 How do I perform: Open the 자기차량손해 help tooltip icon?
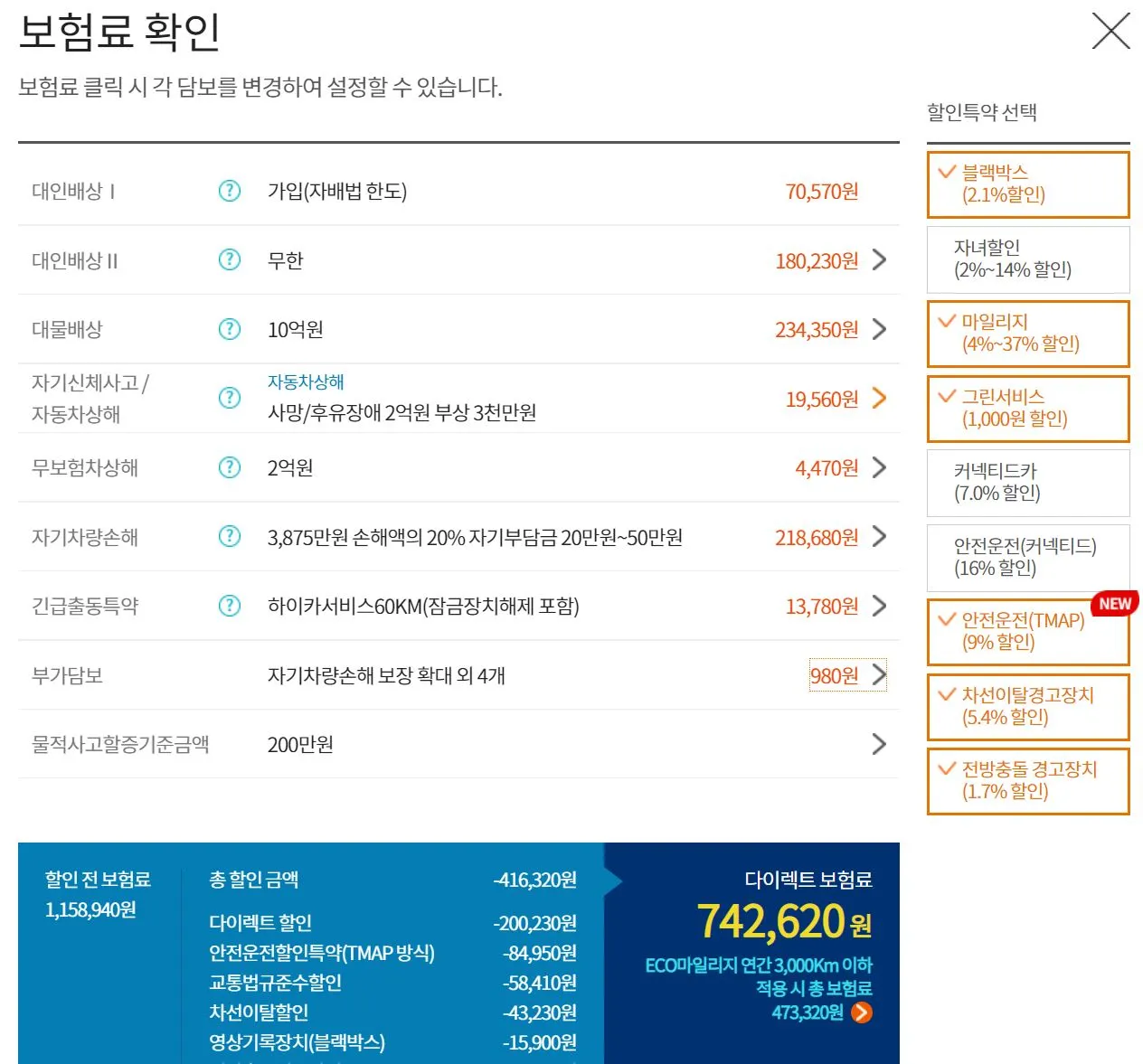coord(229,536)
